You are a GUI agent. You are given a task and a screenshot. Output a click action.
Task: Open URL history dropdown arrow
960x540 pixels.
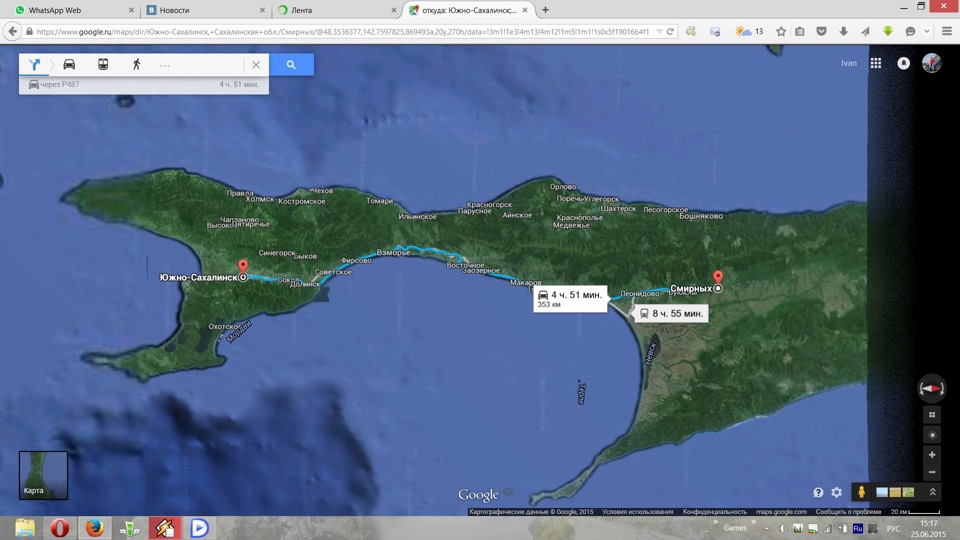659,31
